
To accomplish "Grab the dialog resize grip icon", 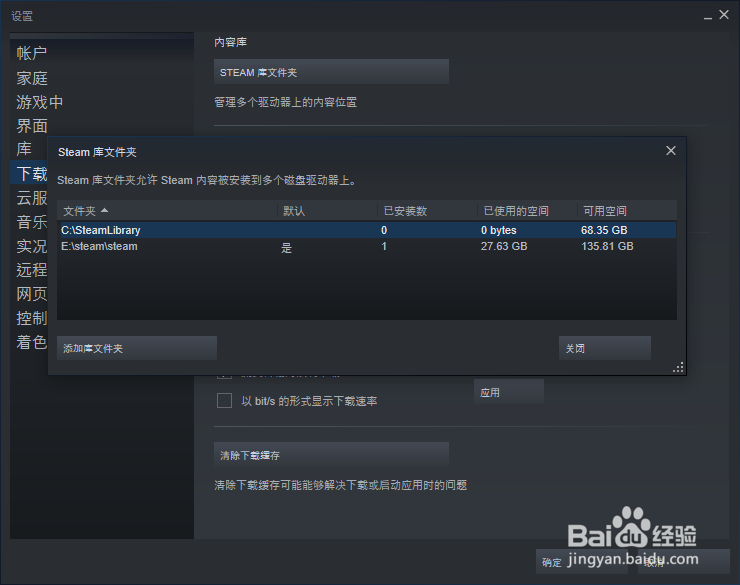I will (x=678, y=368).
